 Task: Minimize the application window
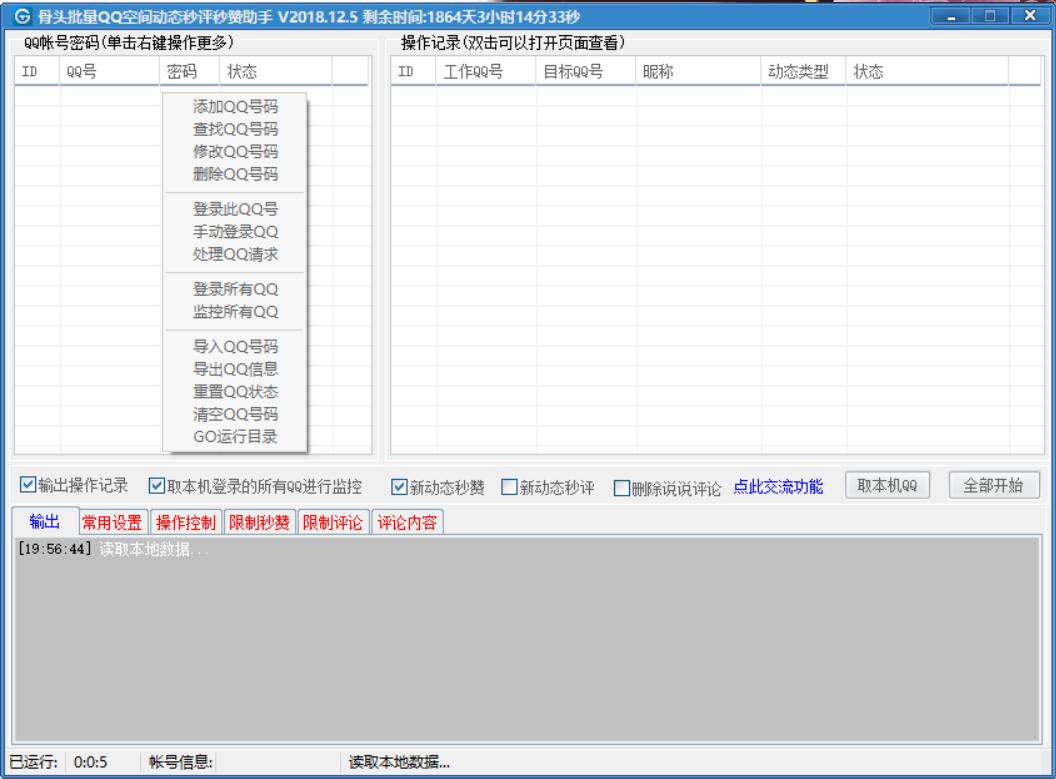tap(952, 17)
